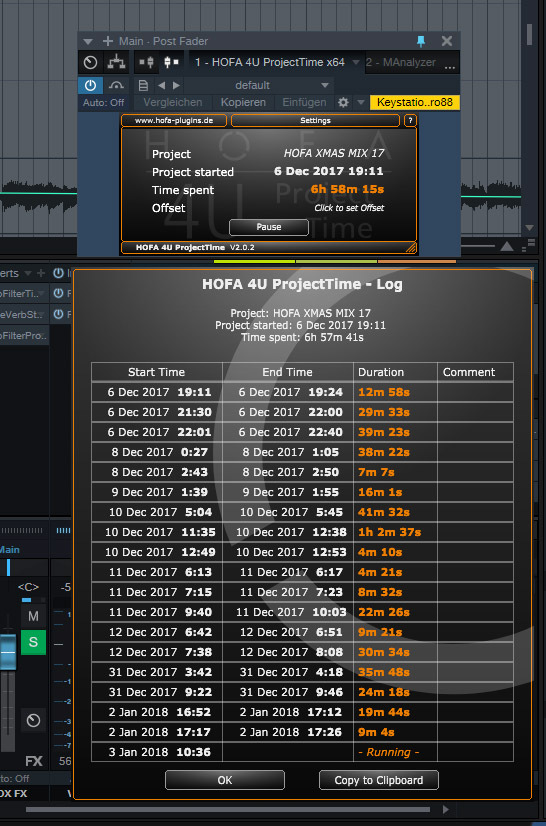Open the Inserts header dropdown arrow
The width and height of the screenshot is (546, 826).
tap(27, 273)
